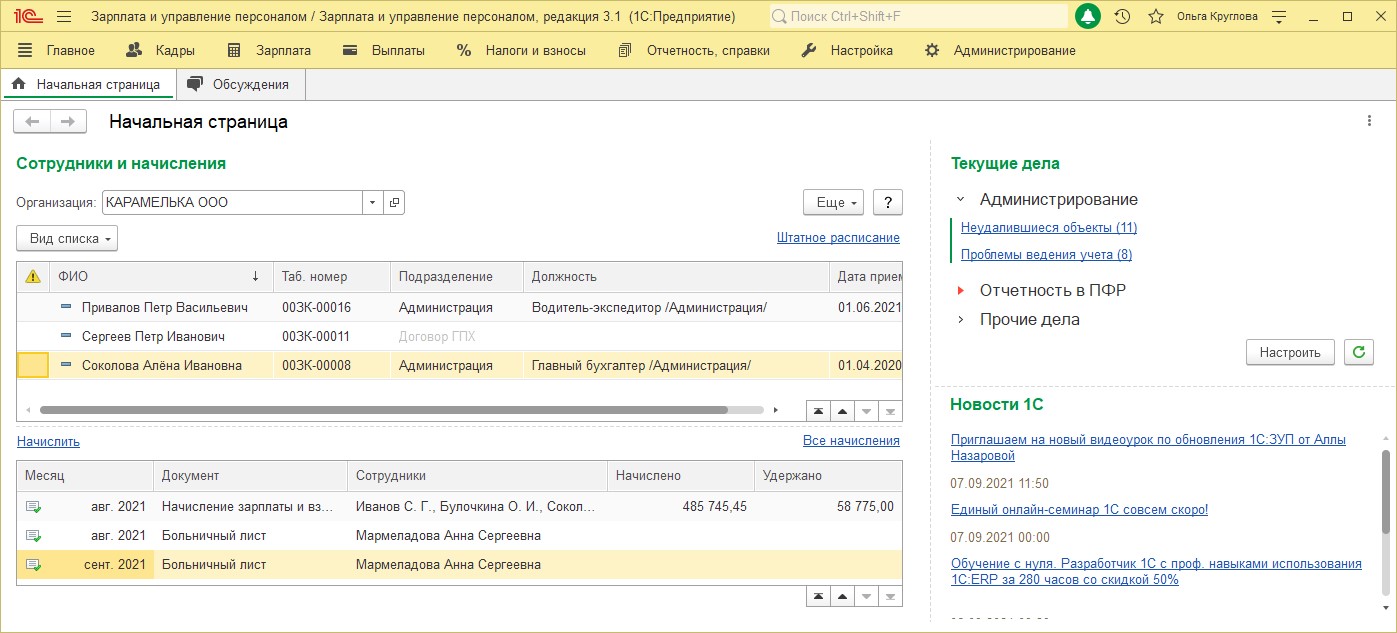Click the back navigation arrow
Screen dimensions: 1397x633
pyautogui.click(x=32, y=121)
